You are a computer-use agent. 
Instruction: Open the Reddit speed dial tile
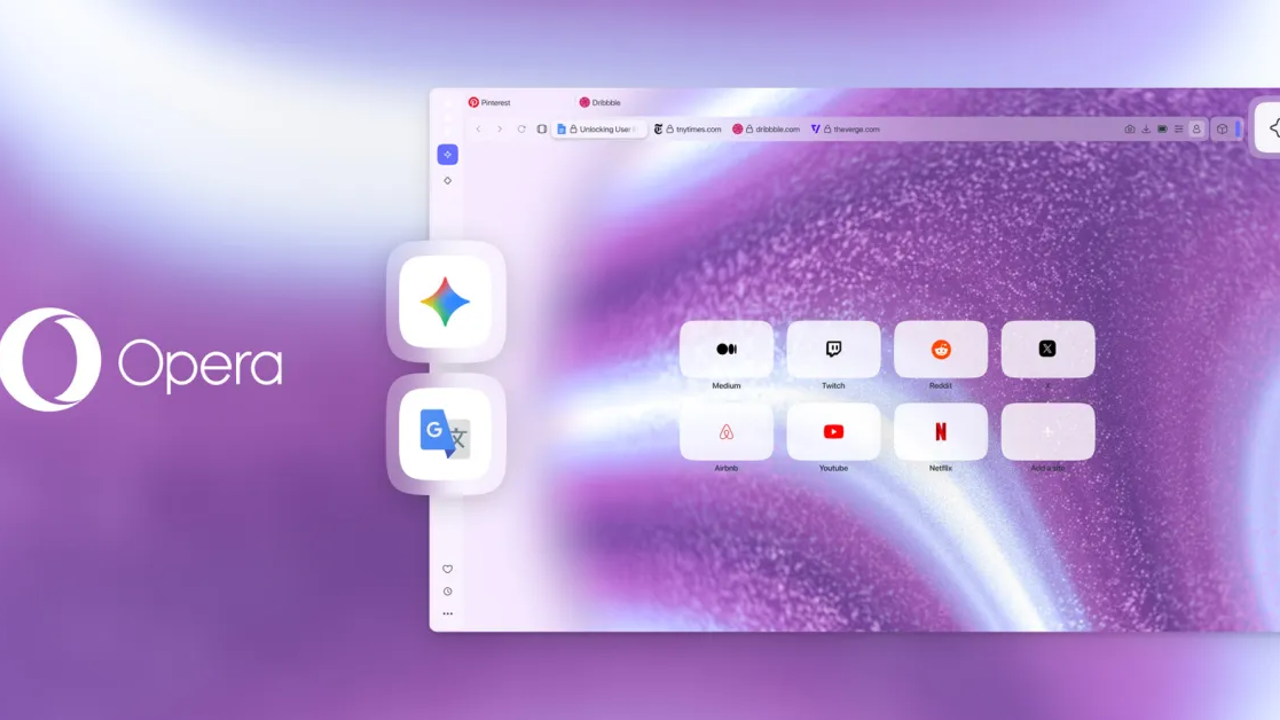pyautogui.click(x=940, y=349)
